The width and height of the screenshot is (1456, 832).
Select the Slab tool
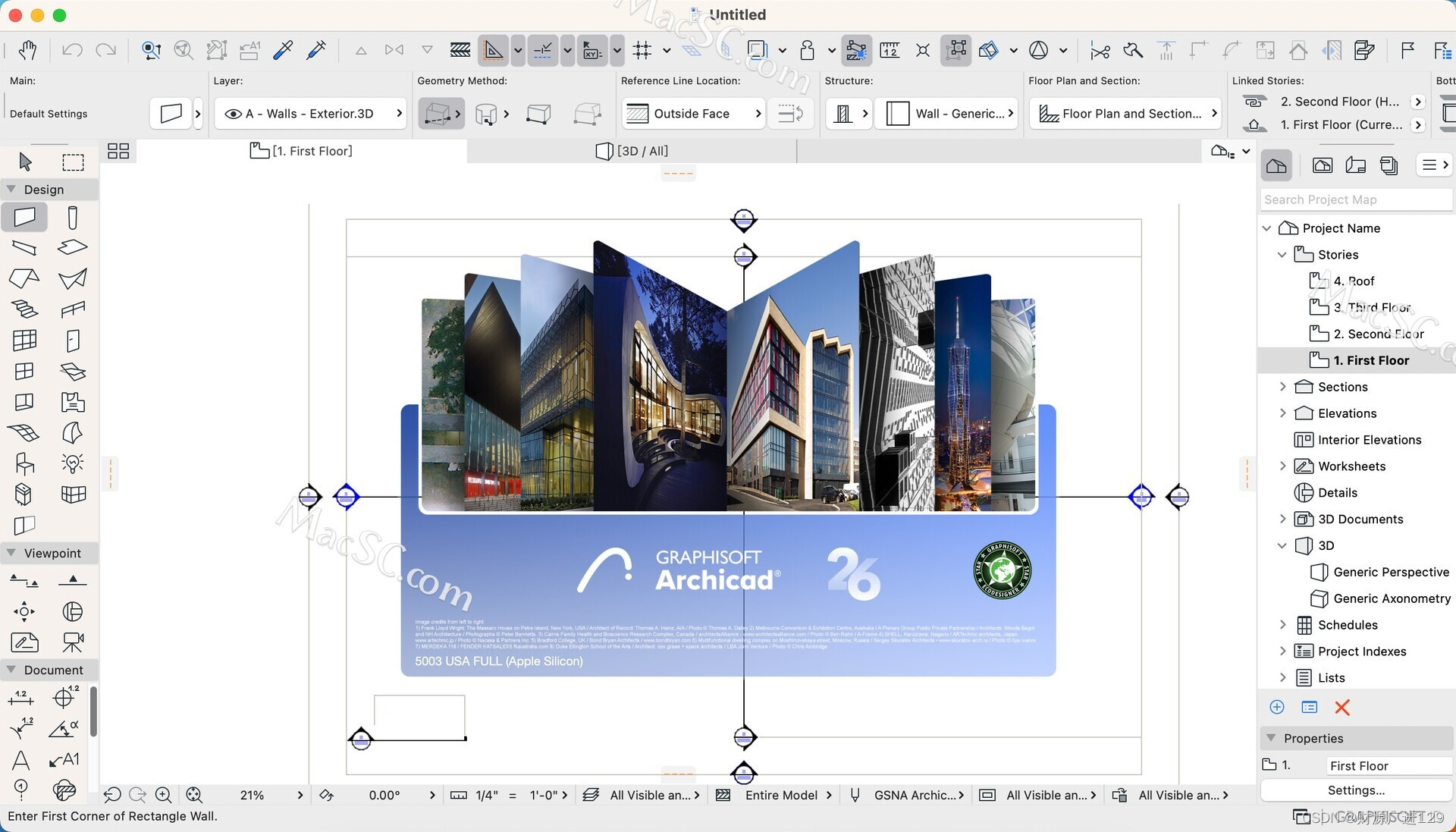tap(73, 247)
